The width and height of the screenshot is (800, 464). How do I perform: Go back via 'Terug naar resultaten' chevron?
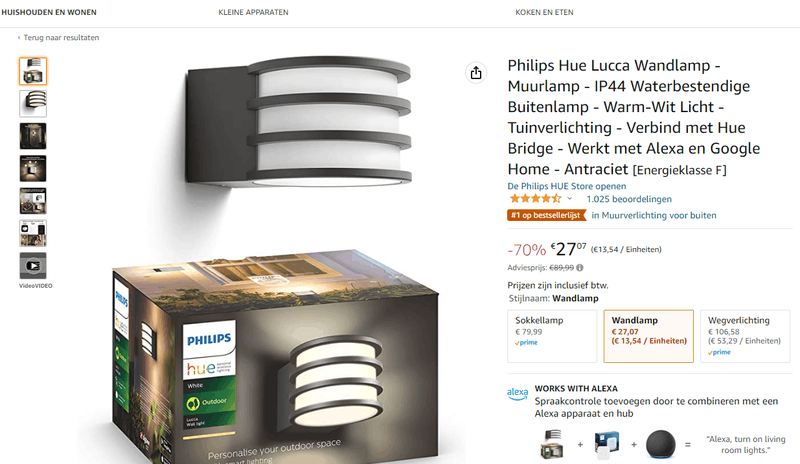[x=19, y=37]
